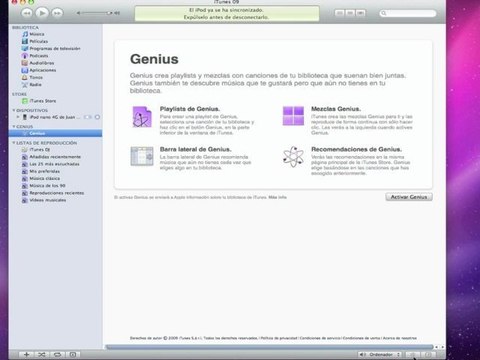Open Aplicaciones library icon
Screen dimensions: 480x360
[x=25, y=70]
